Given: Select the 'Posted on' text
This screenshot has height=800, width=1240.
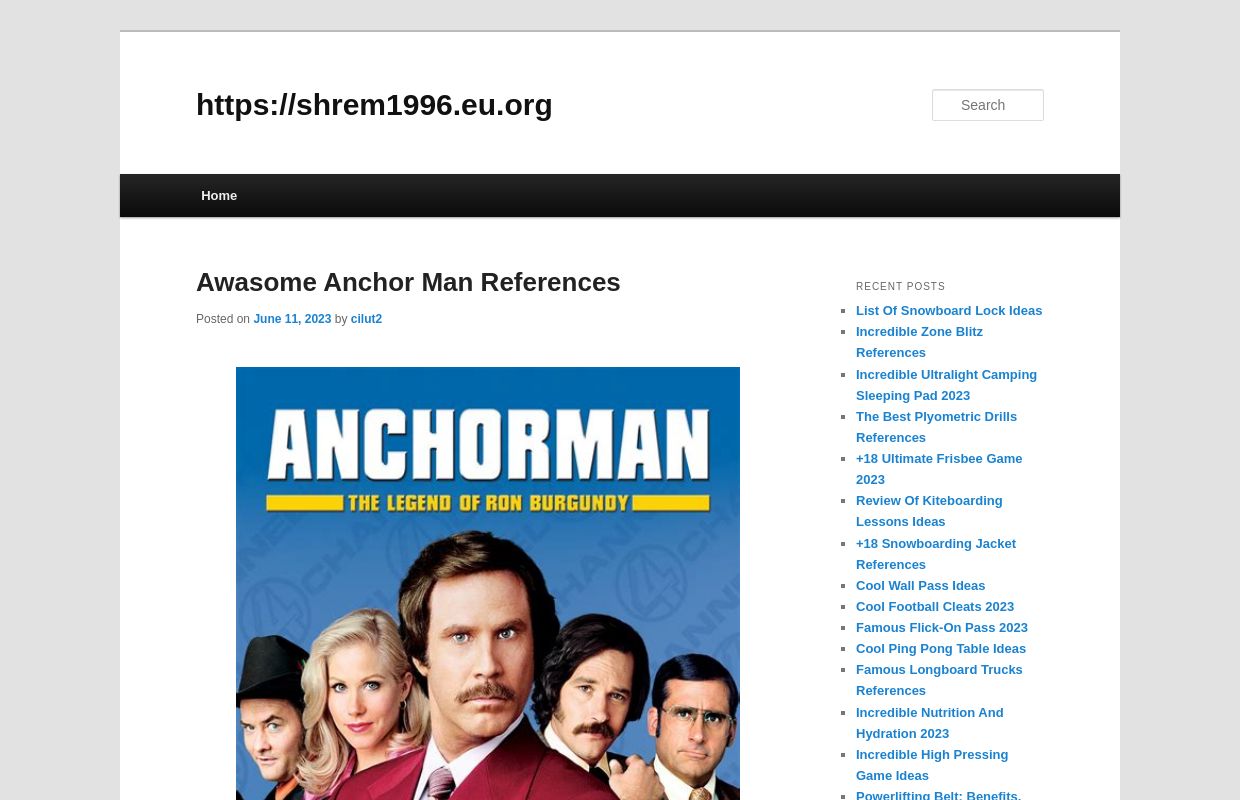Looking at the screenshot, I should 223,319.
